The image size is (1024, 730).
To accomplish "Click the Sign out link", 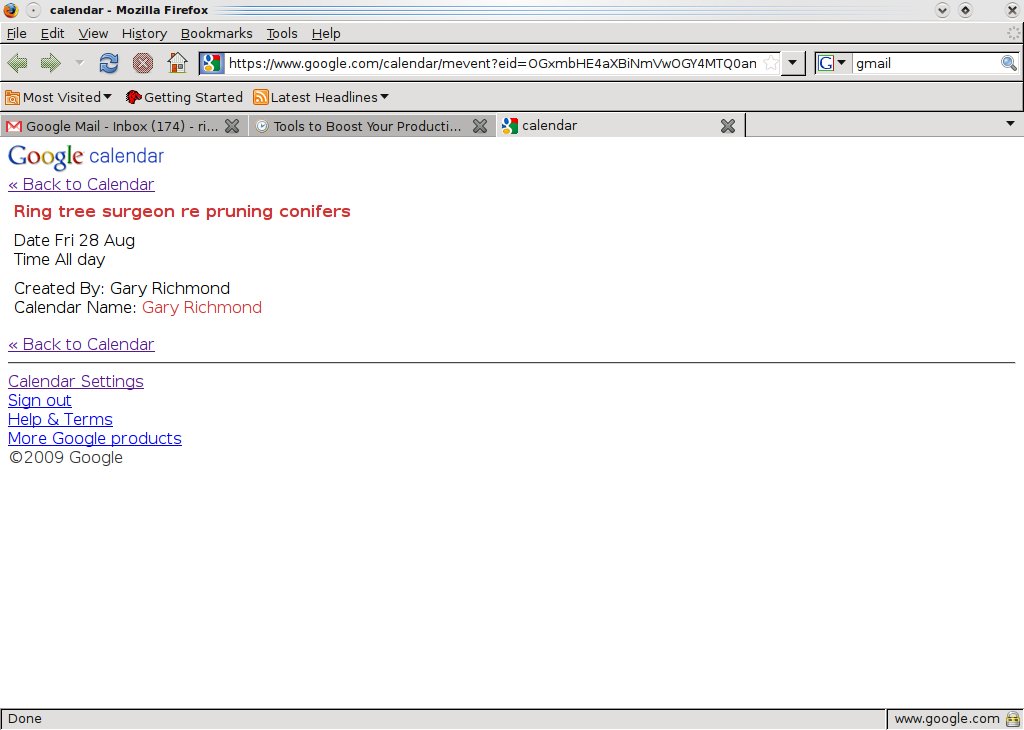I will pyautogui.click(x=40, y=401).
